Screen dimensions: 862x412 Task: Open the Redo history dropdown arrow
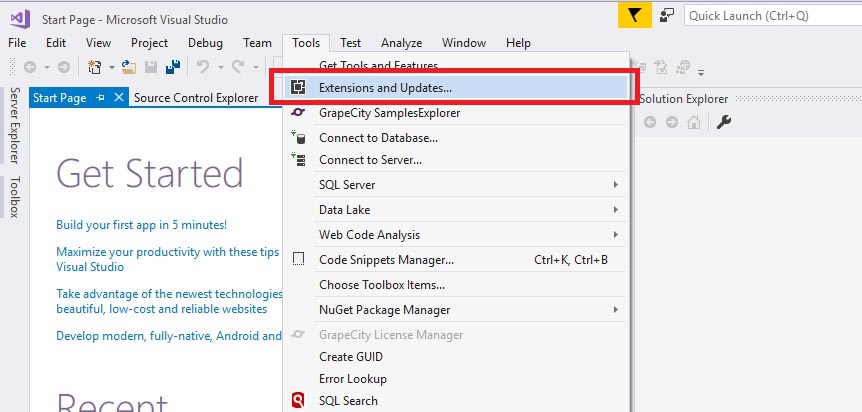click(x=256, y=68)
